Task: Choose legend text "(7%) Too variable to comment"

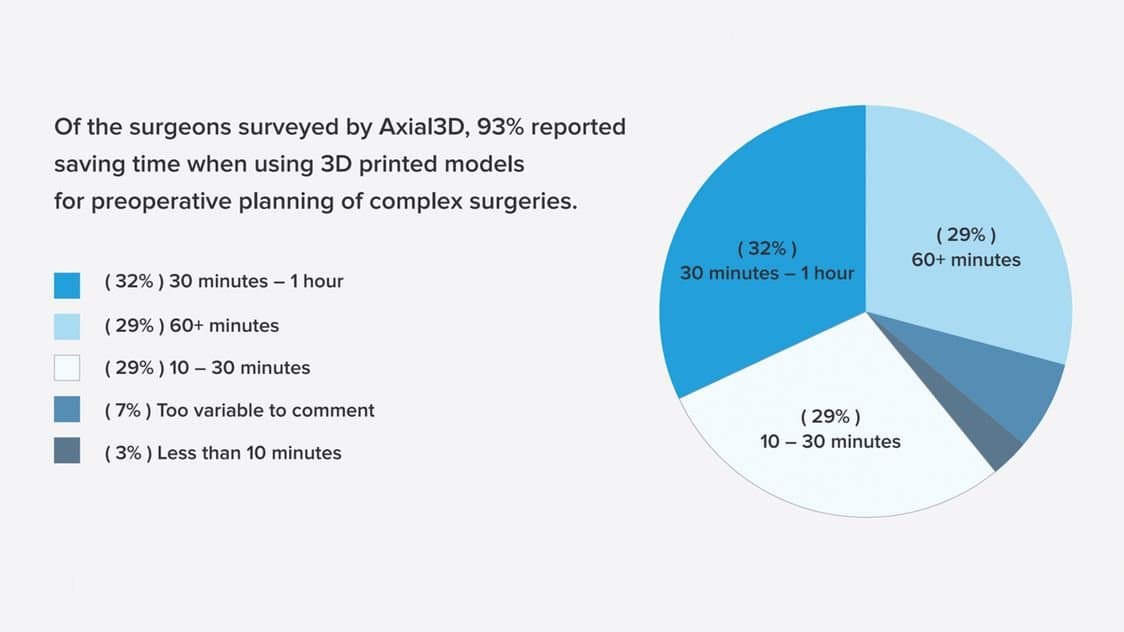Action: (x=240, y=410)
